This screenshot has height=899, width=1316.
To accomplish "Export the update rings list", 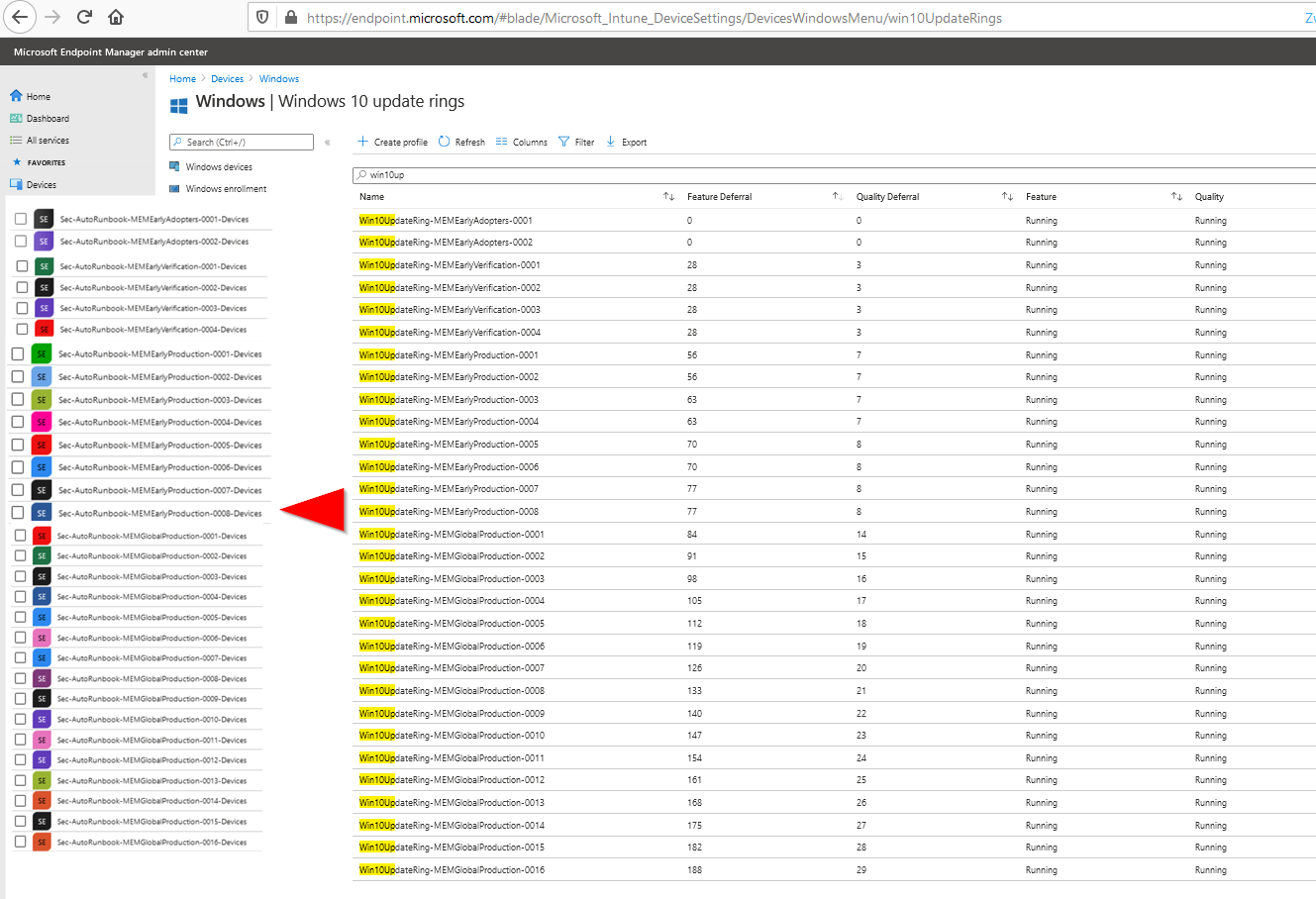I will pos(626,142).
